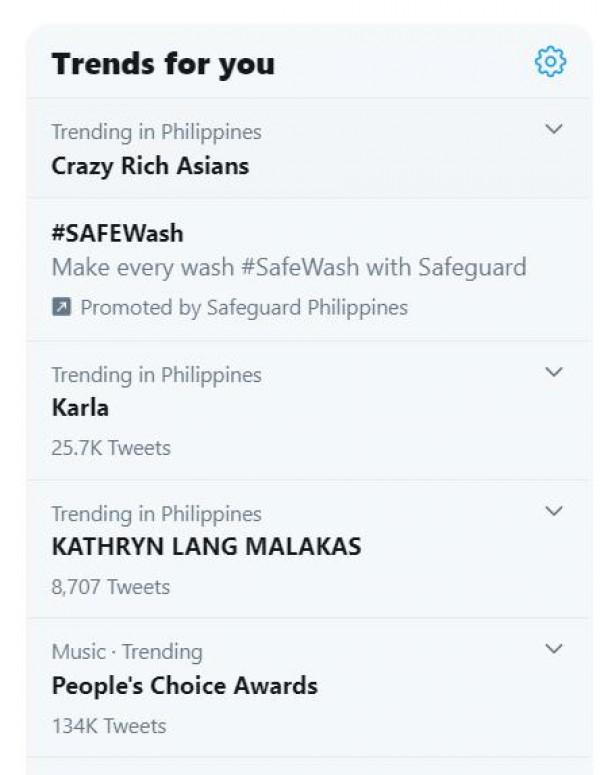Image resolution: width=600 pixels, height=775 pixels.
Task: Open KATHRYN LANG MALAKAS trend
Action: [206, 547]
